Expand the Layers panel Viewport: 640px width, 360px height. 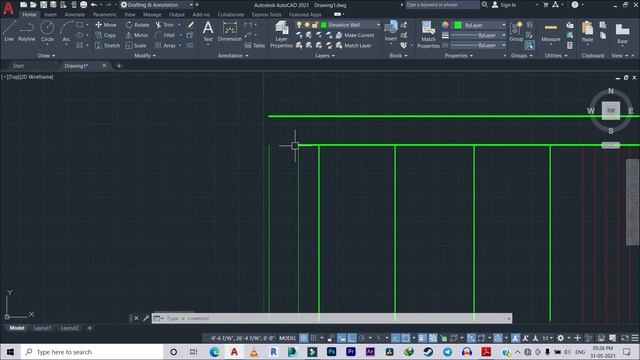(325, 56)
